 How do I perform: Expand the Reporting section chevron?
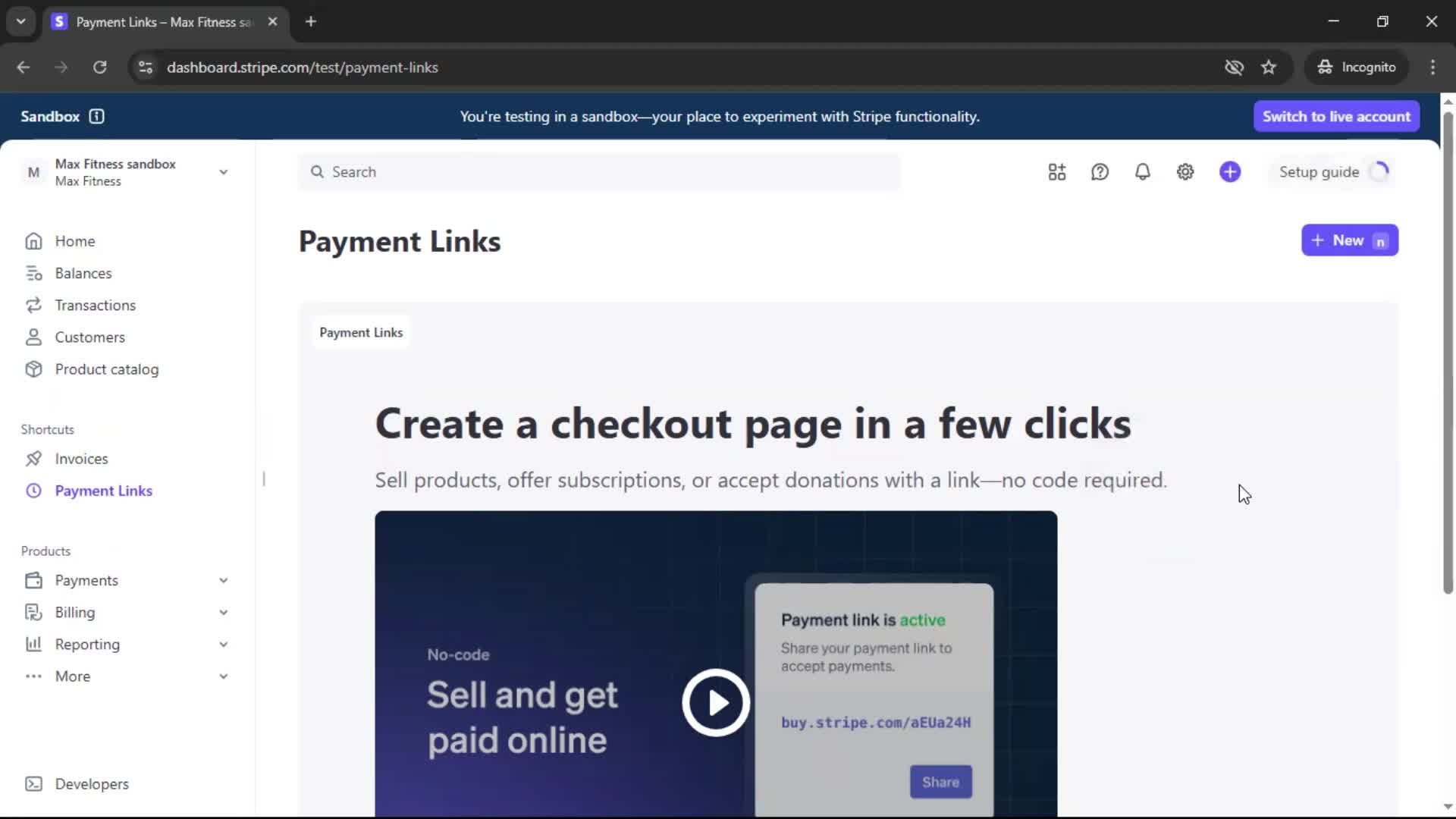pyautogui.click(x=224, y=645)
